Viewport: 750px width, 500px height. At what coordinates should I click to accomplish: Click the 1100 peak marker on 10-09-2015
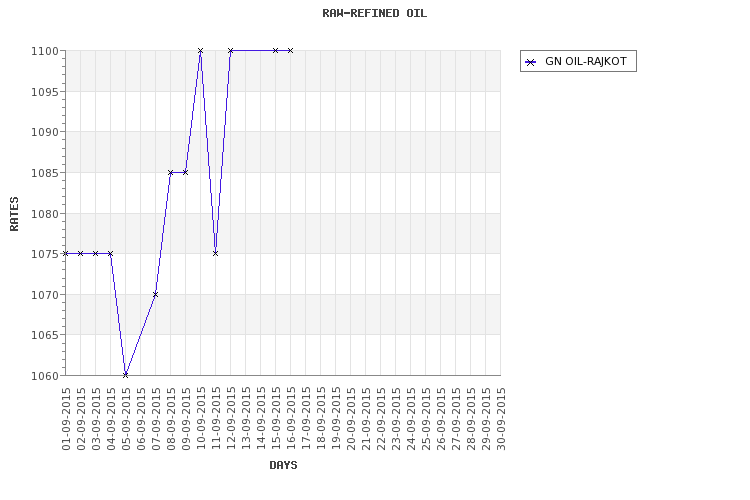(x=200, y=50)
